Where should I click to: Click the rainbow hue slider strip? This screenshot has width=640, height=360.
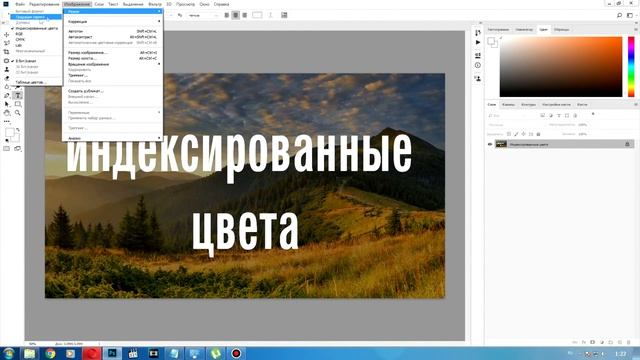[631, 67]
